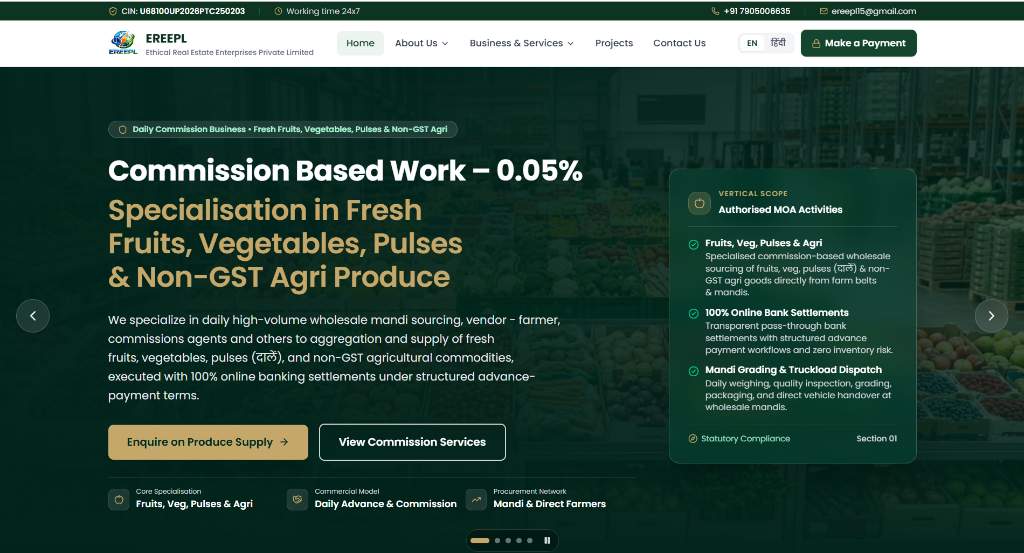Select the active first slide indicator
This screenshot has width=1024, height=553.
[480, 541]
